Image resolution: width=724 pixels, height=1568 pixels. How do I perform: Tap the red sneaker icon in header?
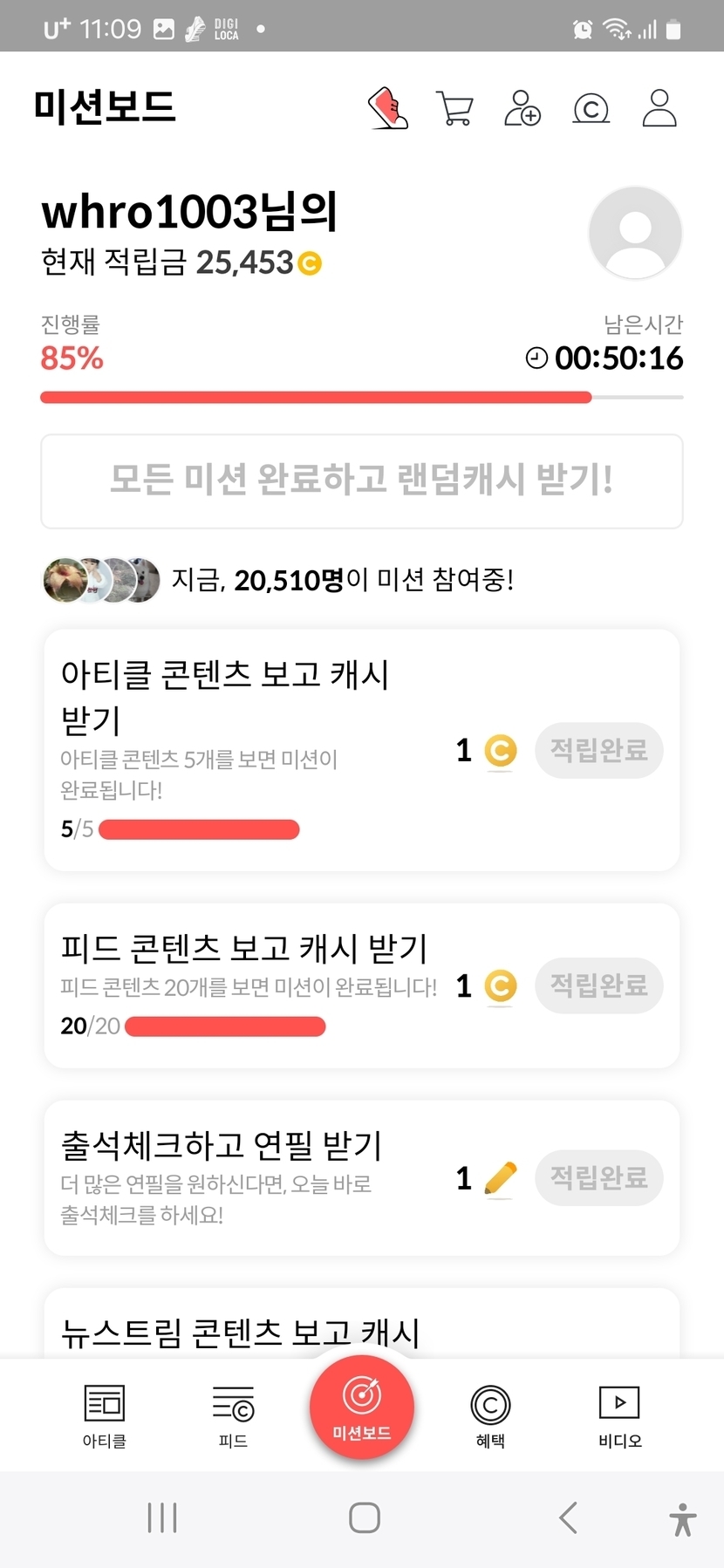click(x=388, y=108)
